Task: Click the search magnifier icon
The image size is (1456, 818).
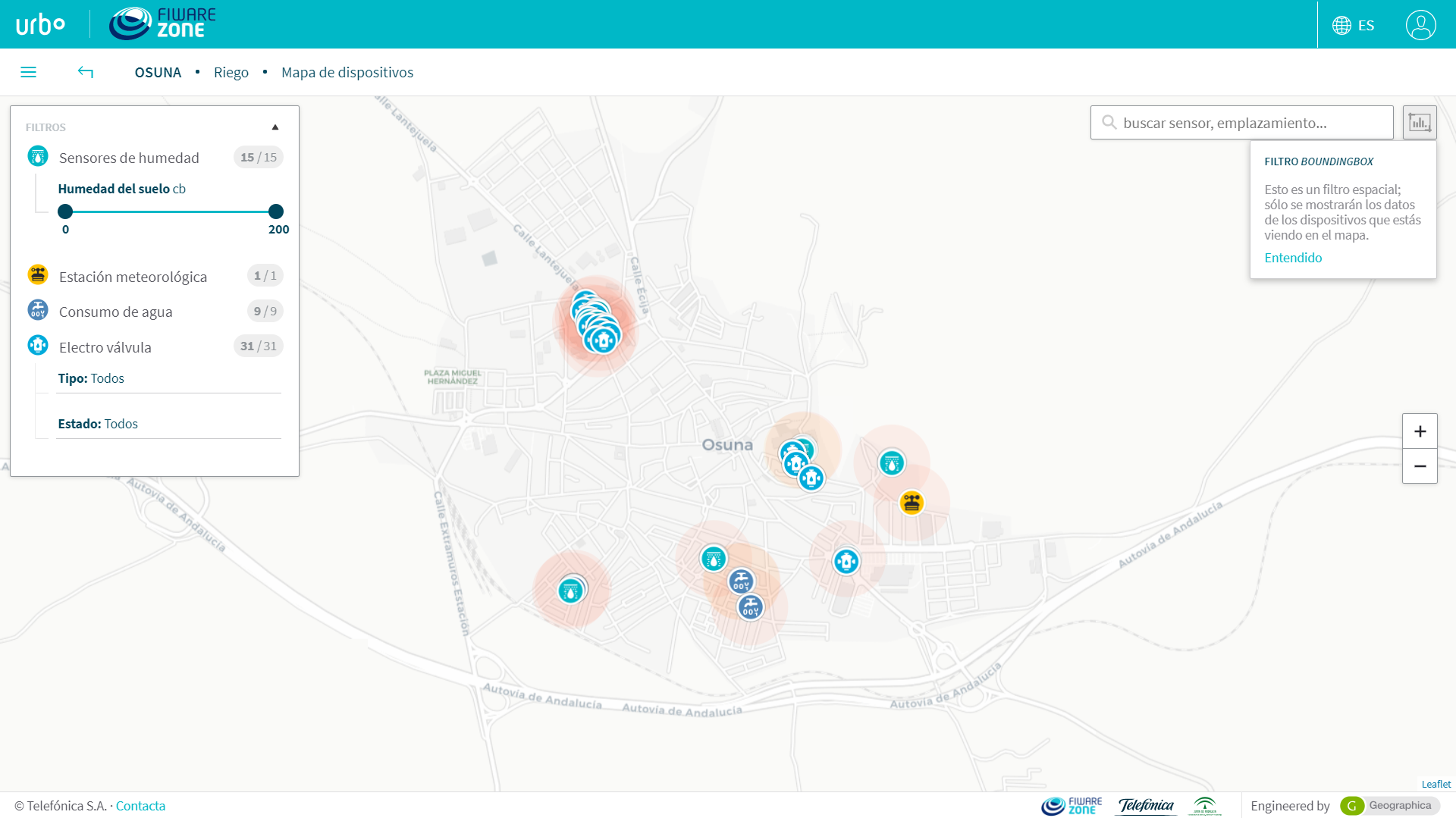Action: [x=1109, y=122]
